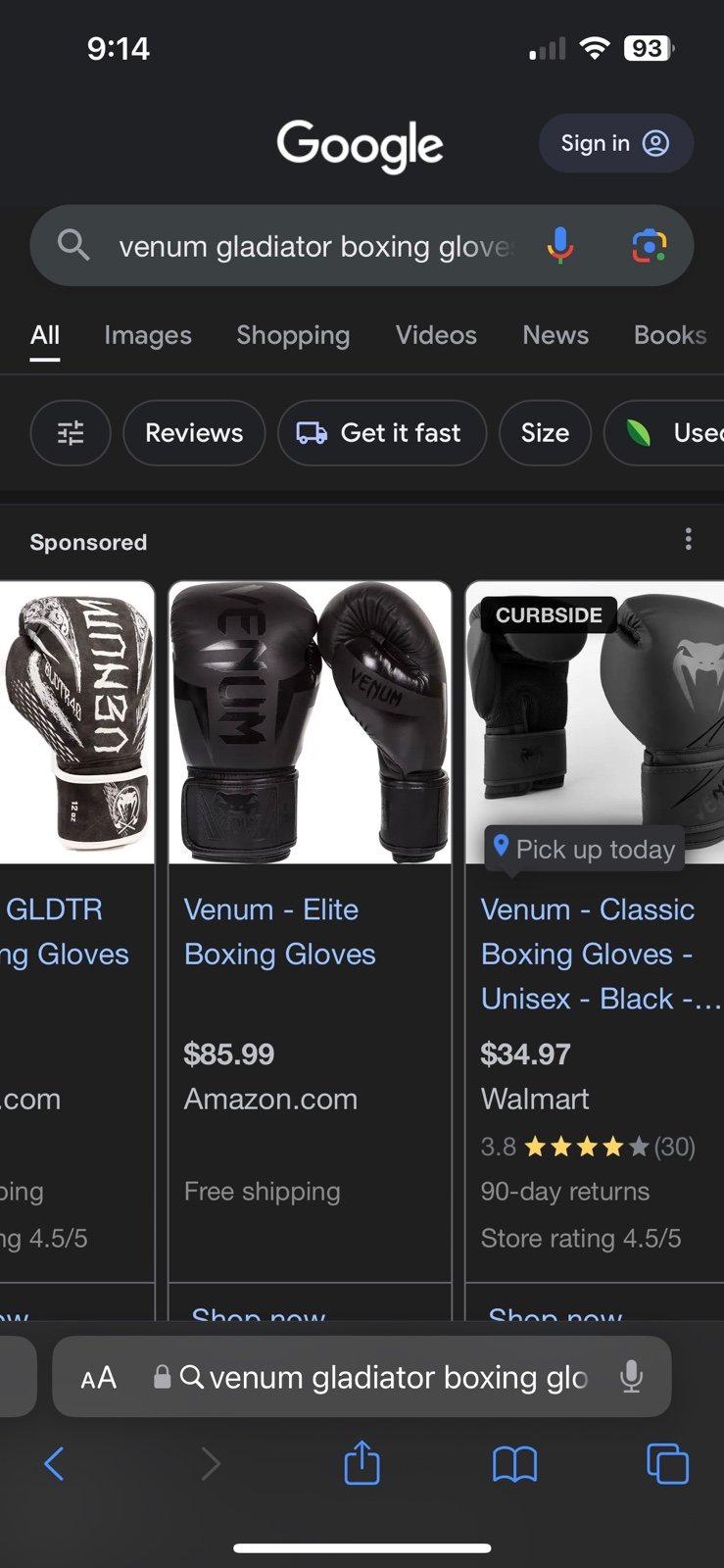
Task: Click the Sign in button
Action: pos(616,143)
